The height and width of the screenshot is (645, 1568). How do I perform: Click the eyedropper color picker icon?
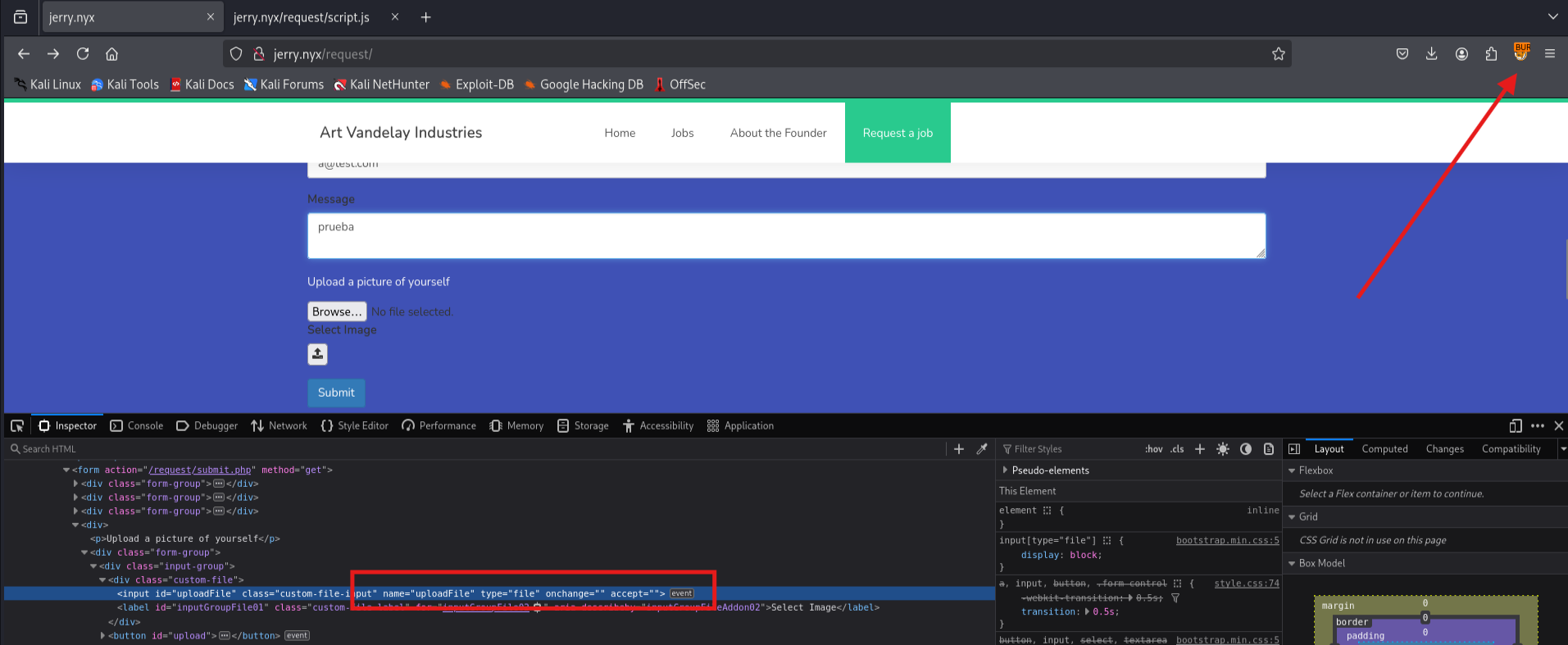[982, 449]
